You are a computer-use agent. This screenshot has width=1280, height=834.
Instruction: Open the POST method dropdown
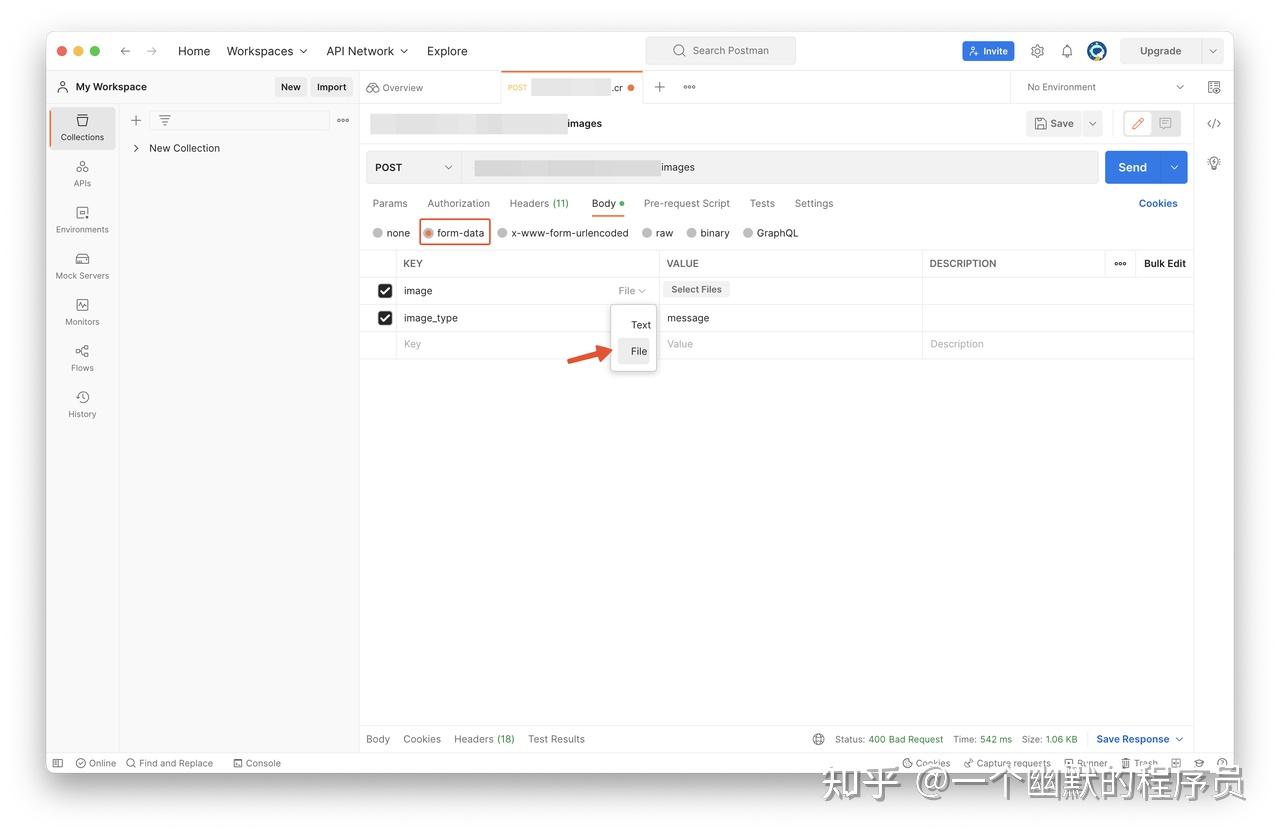pos(414,168)
